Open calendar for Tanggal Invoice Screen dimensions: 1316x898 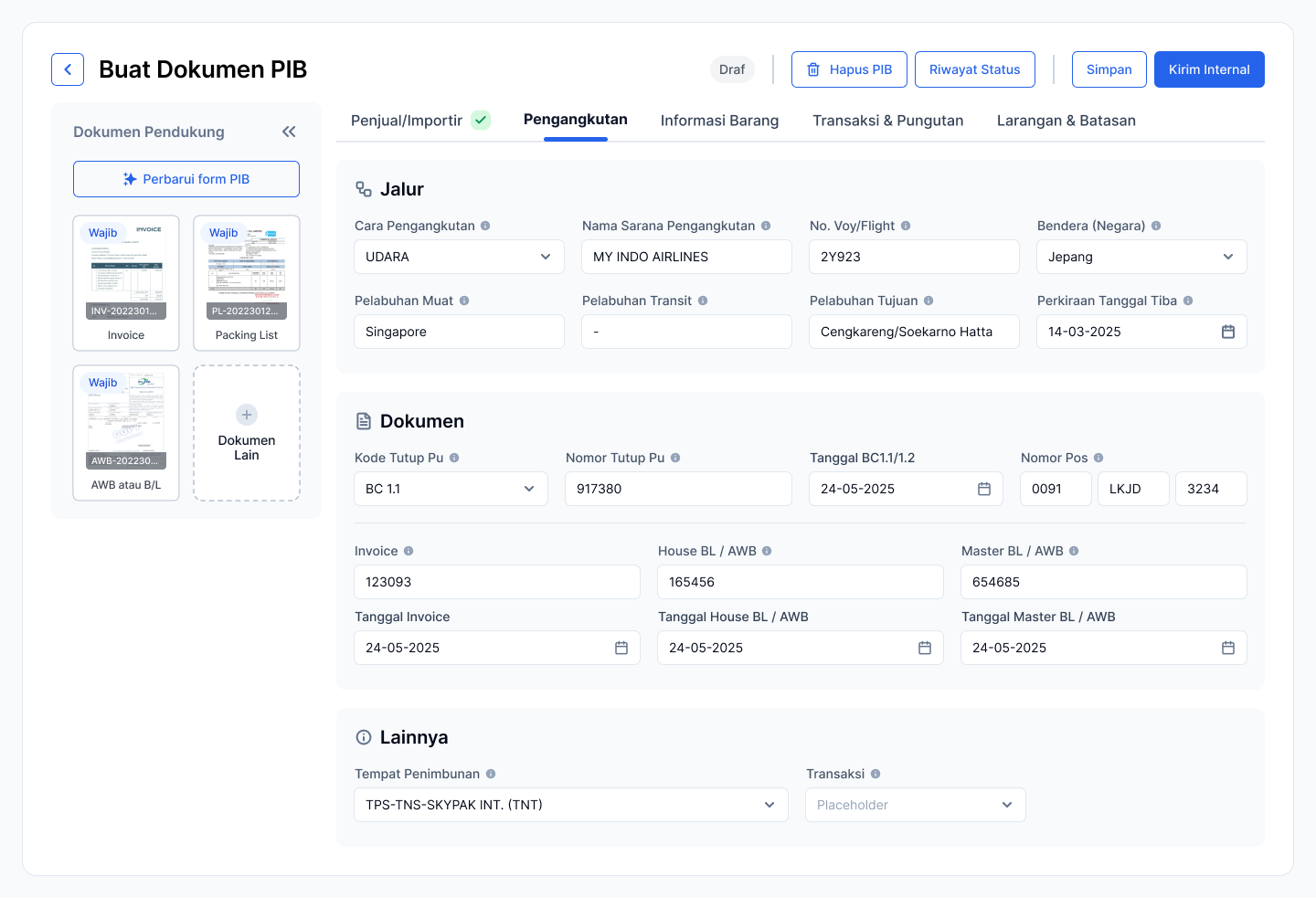621,648
